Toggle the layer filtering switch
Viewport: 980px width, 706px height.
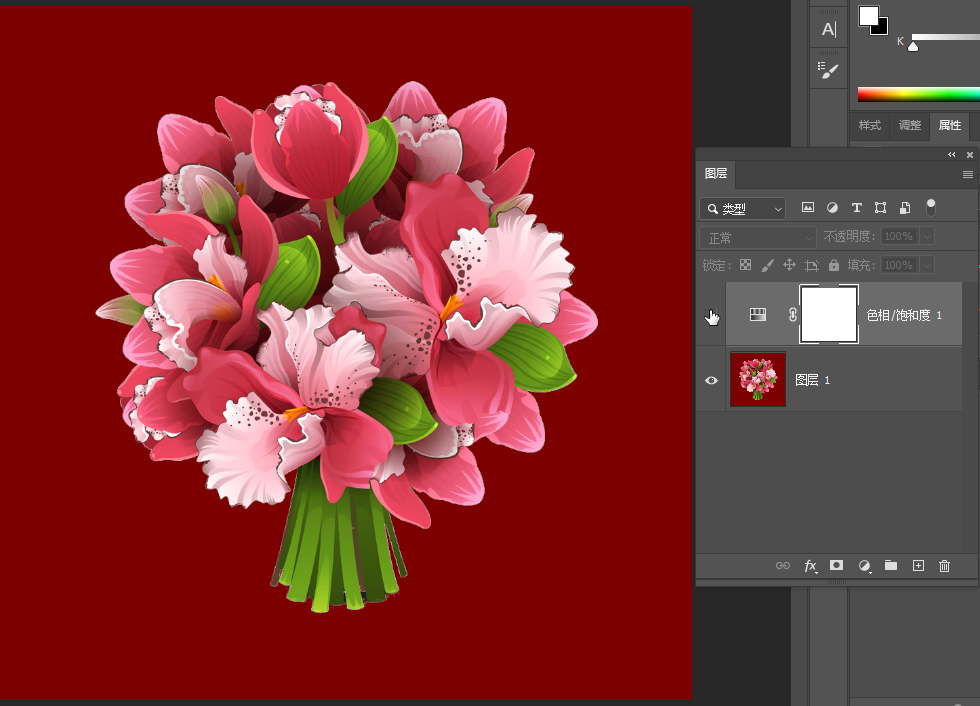coord(931,207)
